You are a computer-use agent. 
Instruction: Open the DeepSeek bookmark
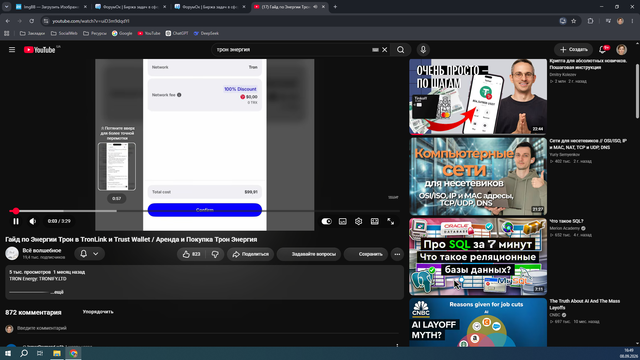coord(206,33)
